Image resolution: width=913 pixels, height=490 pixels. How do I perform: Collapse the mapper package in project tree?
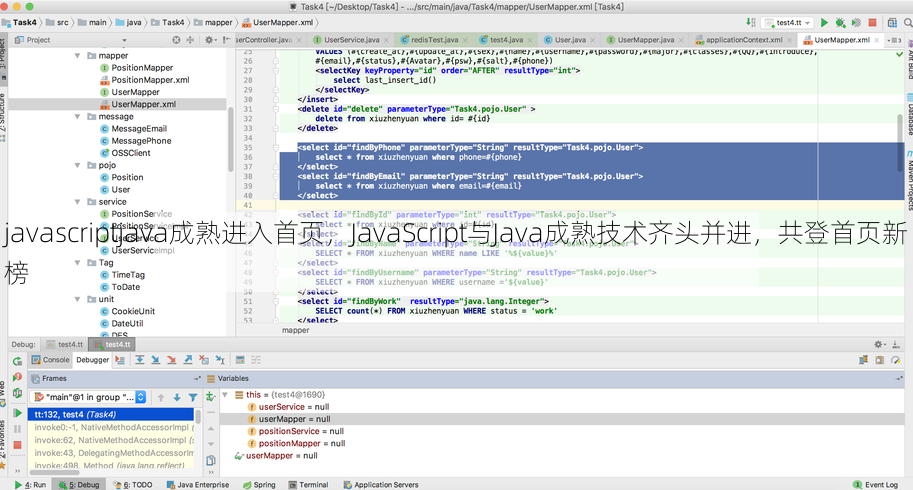[77, 56]
